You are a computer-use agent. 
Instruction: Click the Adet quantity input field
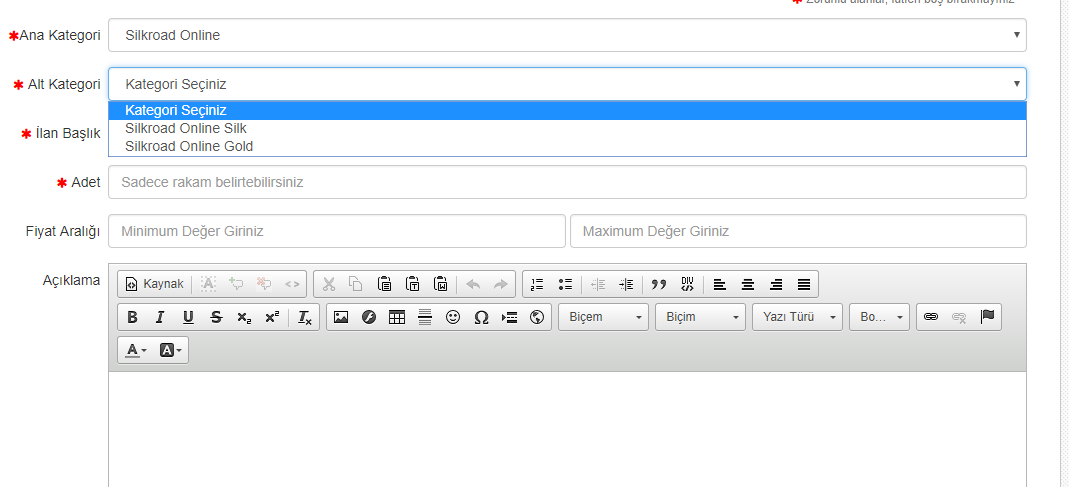click(567, 182)
